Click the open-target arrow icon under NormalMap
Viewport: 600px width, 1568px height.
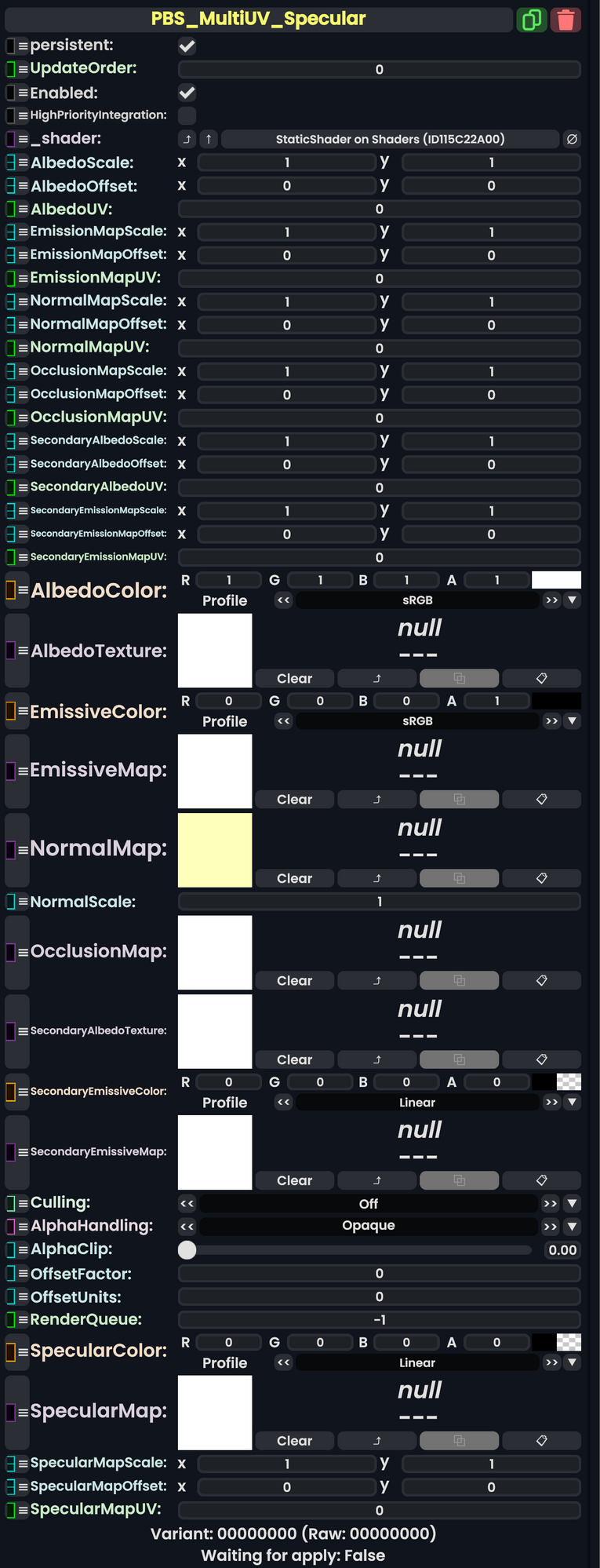coord(376,878)
